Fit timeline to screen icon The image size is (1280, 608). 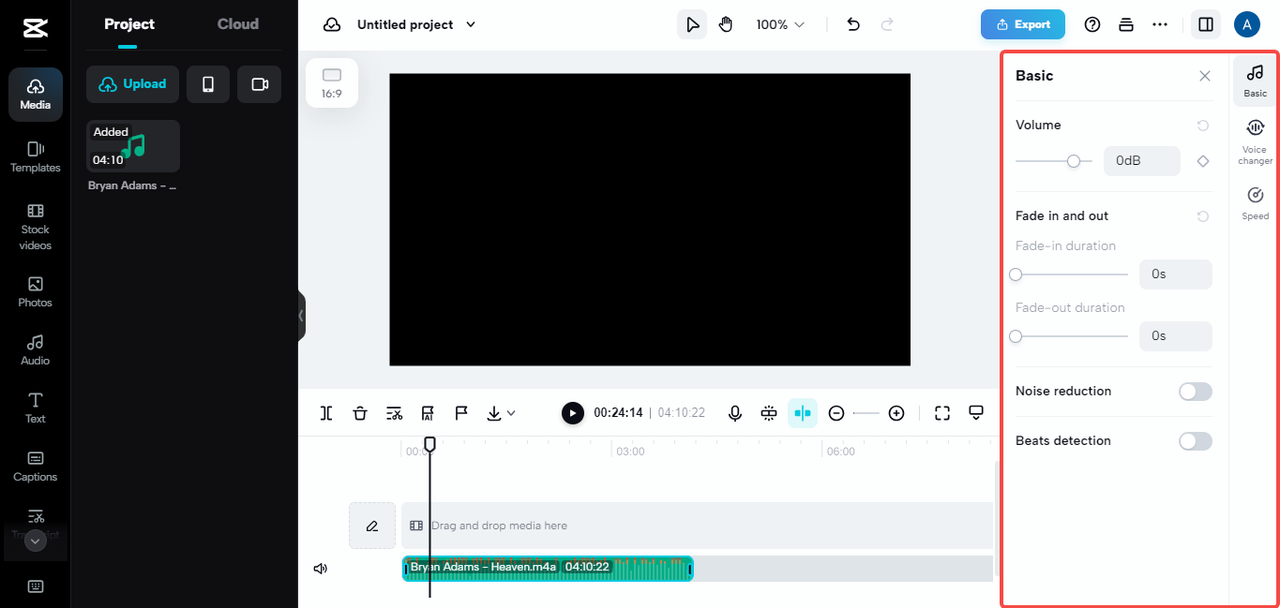[942, 413]
